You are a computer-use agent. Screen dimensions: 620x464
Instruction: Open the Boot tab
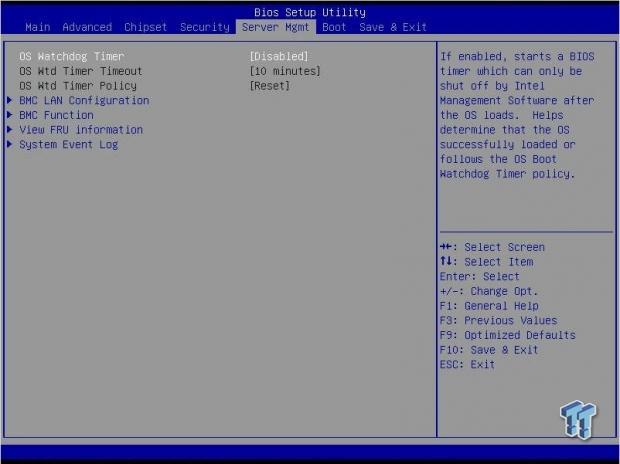tap(334, 27)
